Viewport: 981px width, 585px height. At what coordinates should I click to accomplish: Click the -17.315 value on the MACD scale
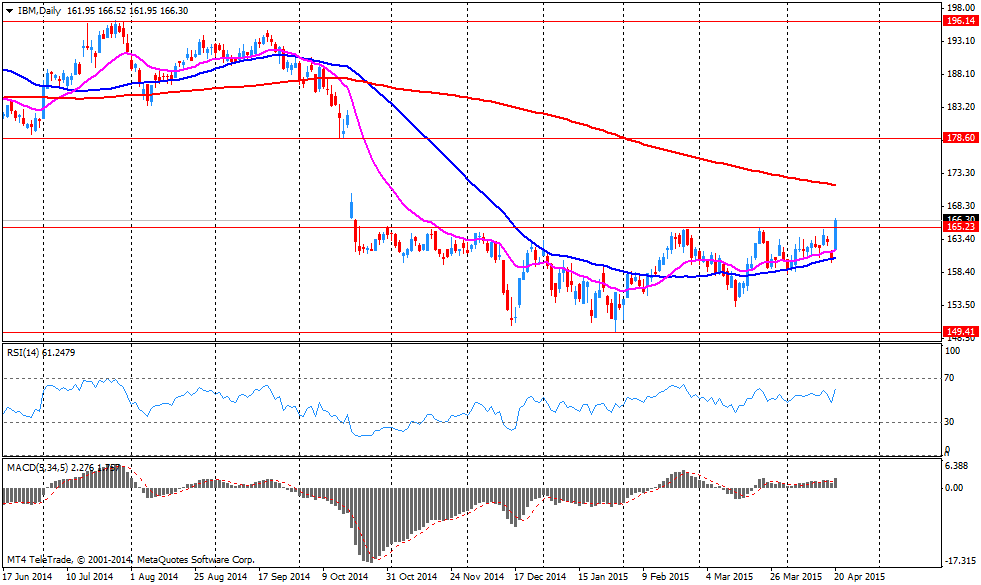tap(959, 561)
